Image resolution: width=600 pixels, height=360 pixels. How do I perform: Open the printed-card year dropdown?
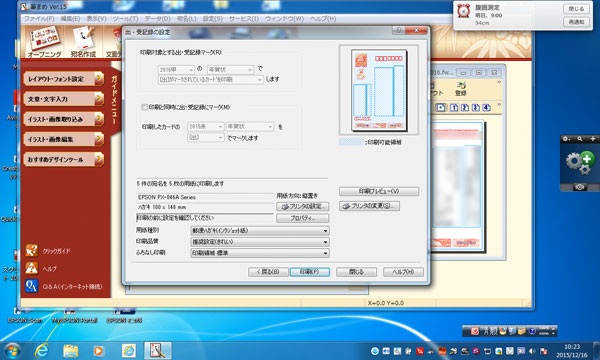205,127
